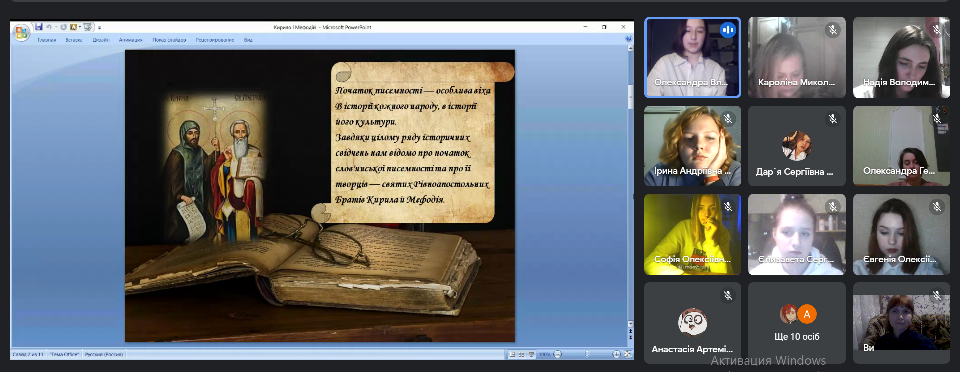Open the dropdown arrow beside the undo button
Image resolution: width=960 pixels, height=372 pixels.
[56, 27]
